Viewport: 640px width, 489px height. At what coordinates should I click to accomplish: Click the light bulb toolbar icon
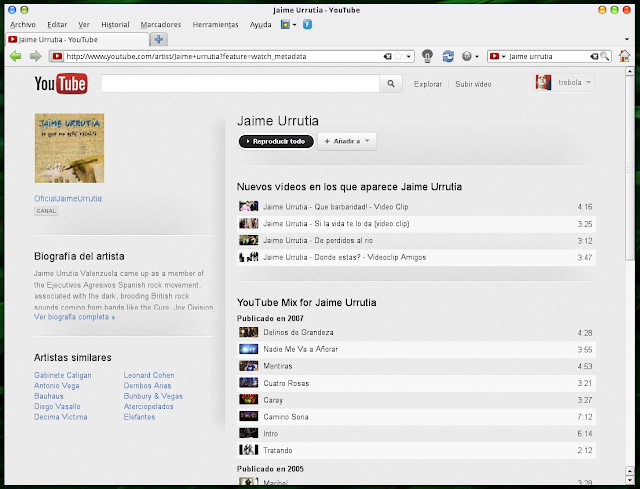tap(427, 56)
